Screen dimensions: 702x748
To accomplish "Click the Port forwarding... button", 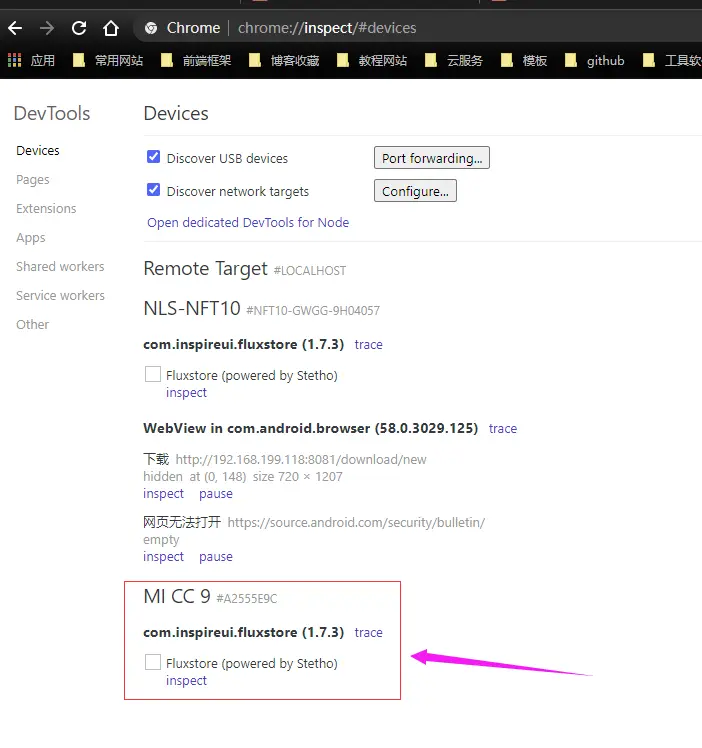I will [432, 158].
